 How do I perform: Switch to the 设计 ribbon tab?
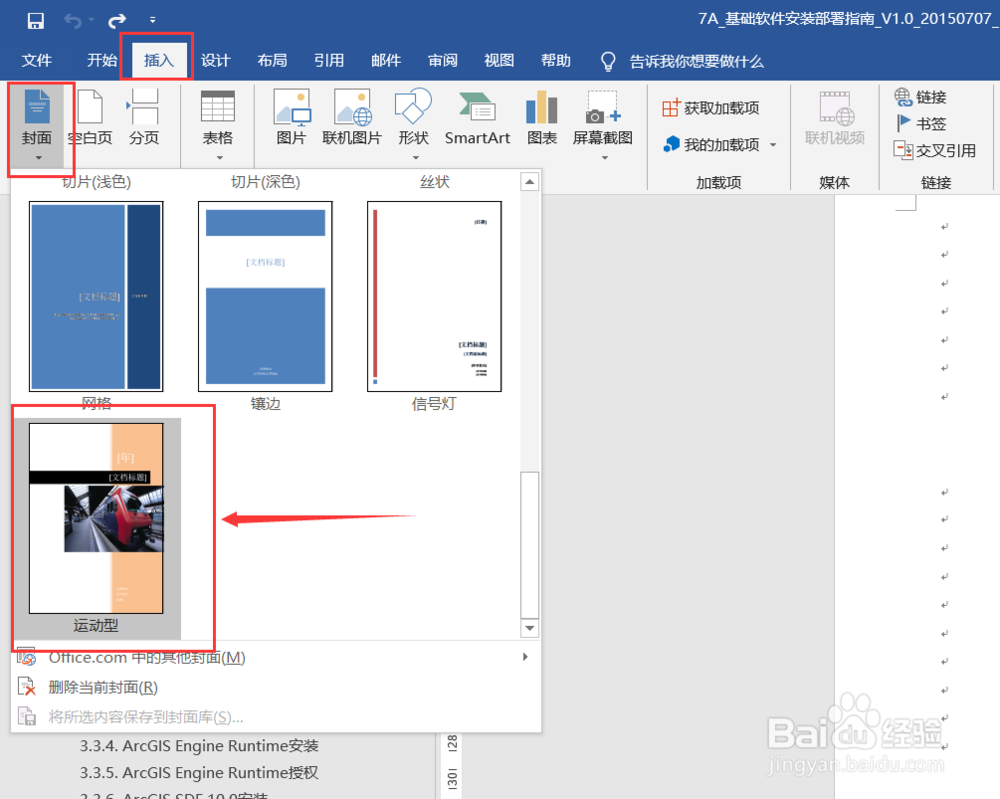[x=214, y=60]
